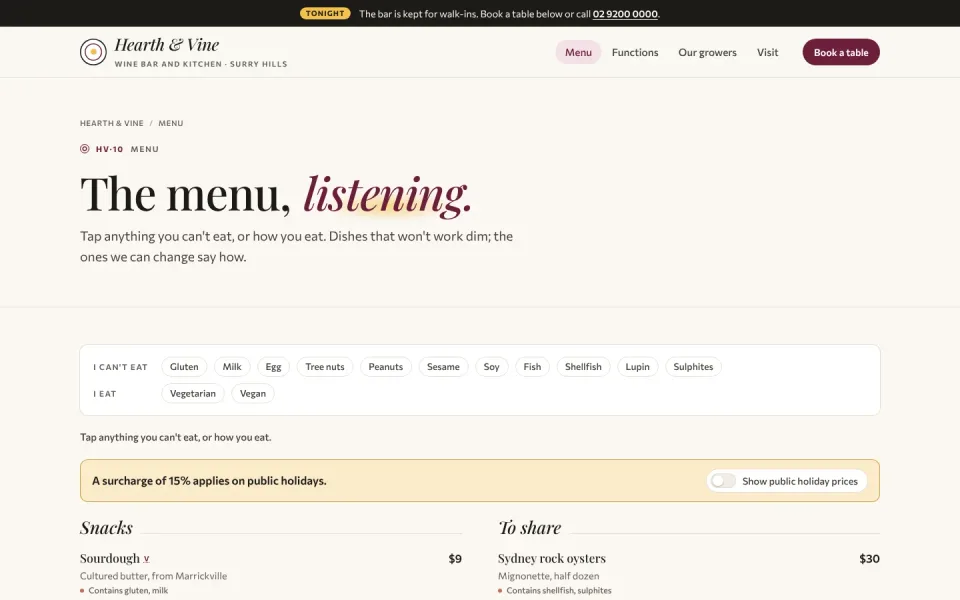Screen dimensions: 960x600
Task: Toggle the Sesame allergen filter
Action: point(443,367)
